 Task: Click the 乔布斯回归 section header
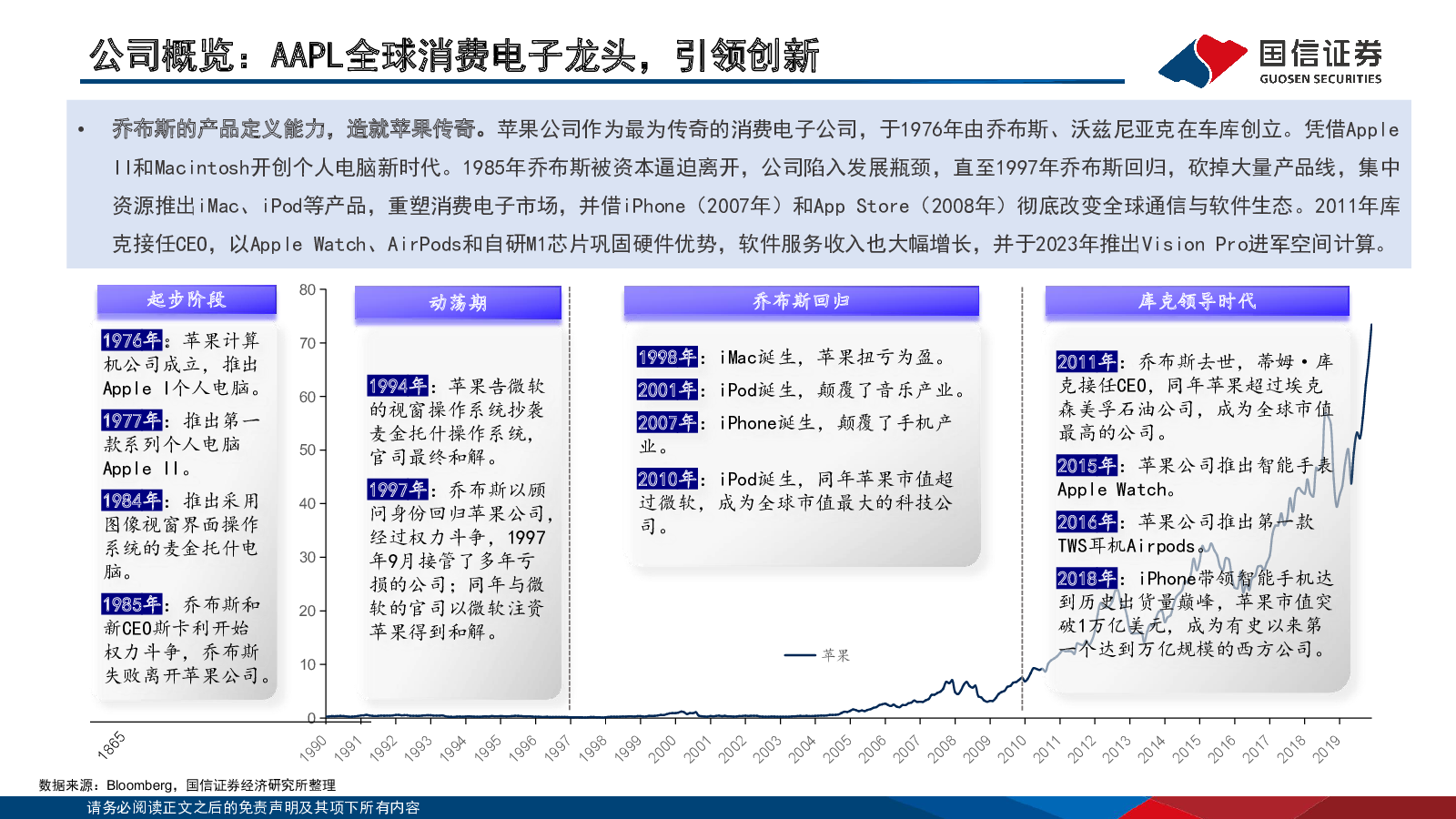click(801, 301)
